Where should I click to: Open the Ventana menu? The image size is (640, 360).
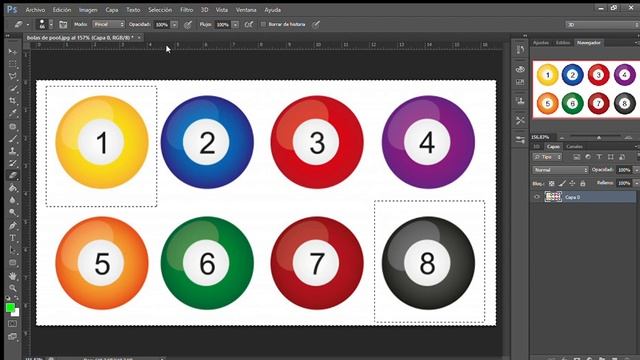[246, 10]
